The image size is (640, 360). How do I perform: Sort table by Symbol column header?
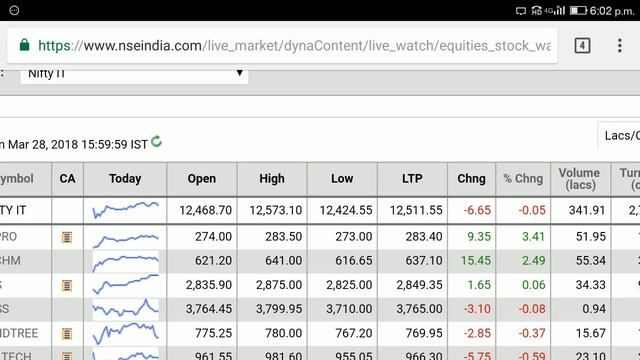25,179
